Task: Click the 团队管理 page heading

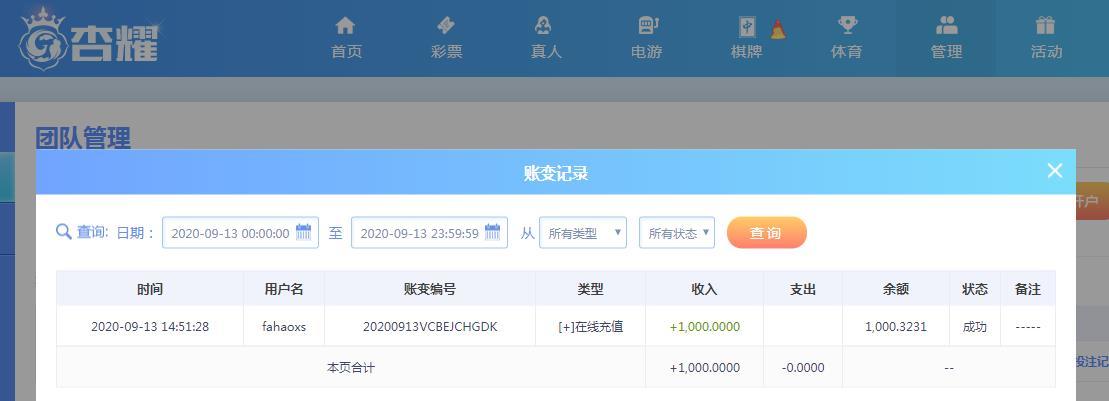Action: click(x=83, y=138)
